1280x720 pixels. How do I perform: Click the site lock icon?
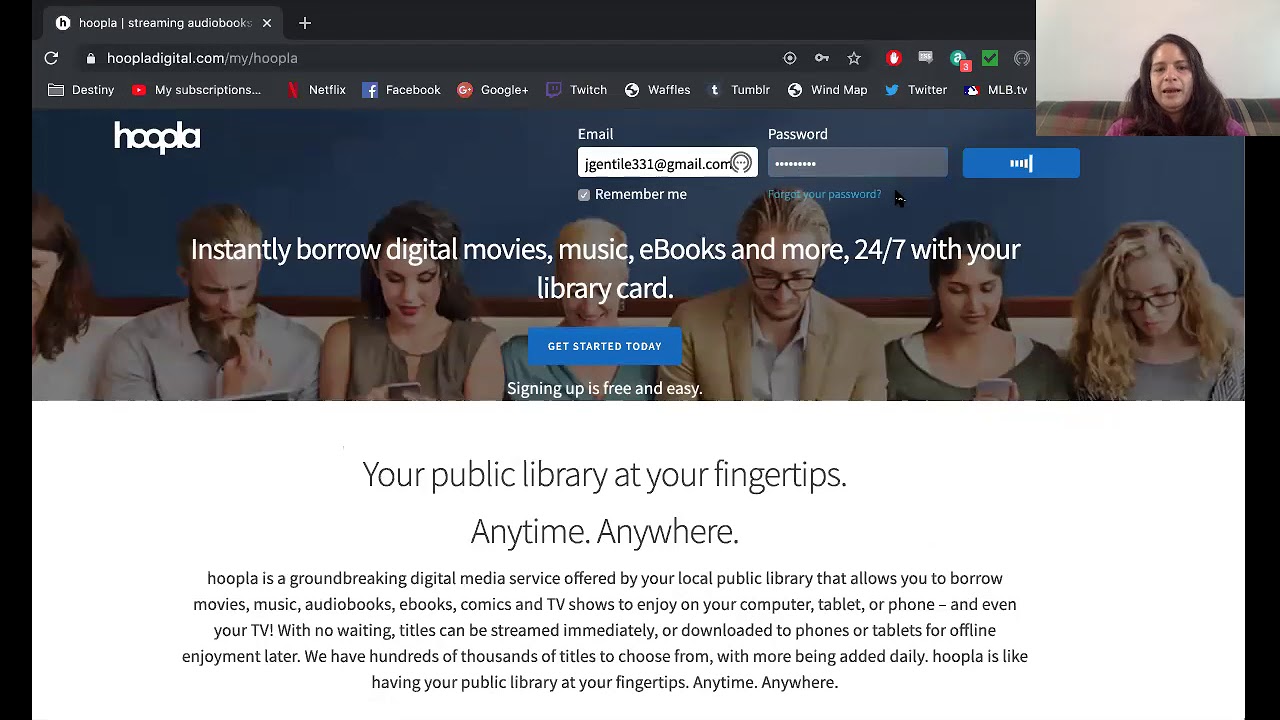pos(91,58)
